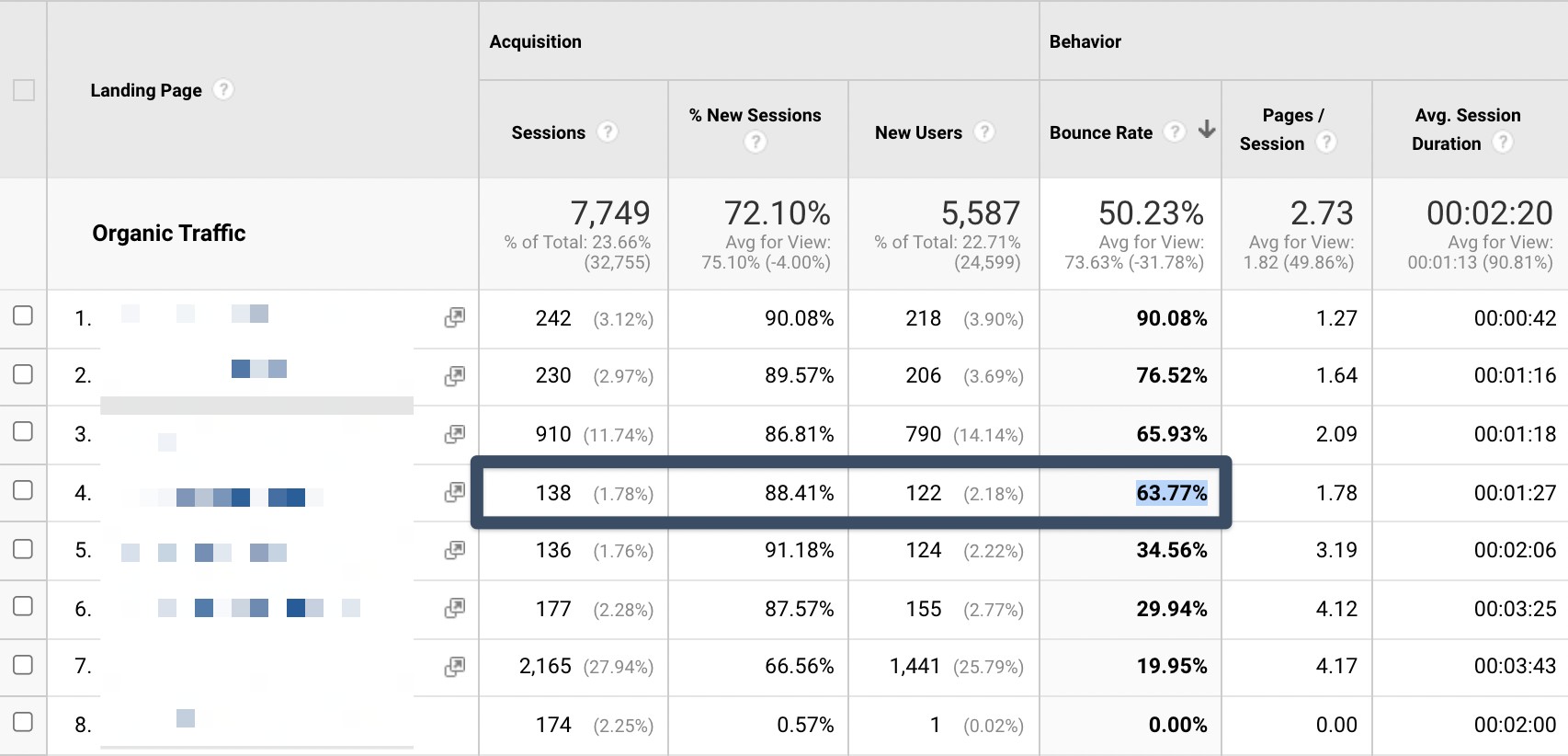Click the 65.93% bounce rate cell

click(1172, 434)
